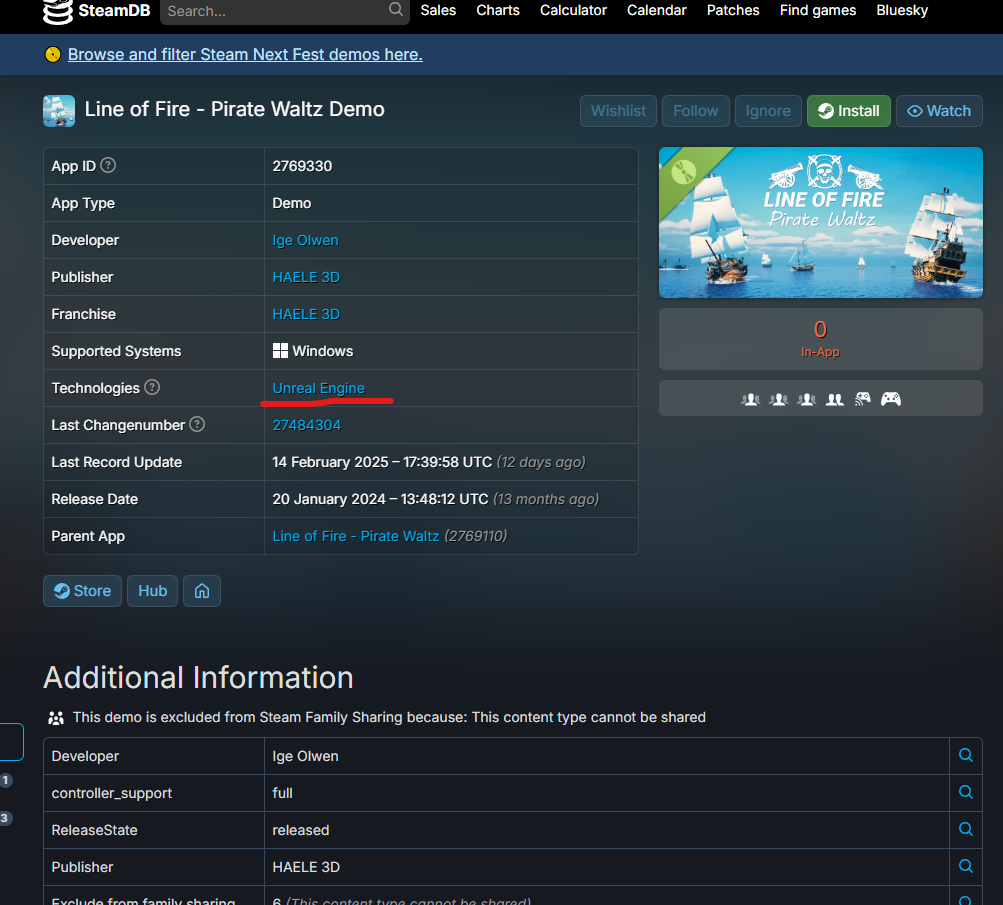Go to the Patches page
This screenshot has height=905, width=1003.
click(733, 10)
